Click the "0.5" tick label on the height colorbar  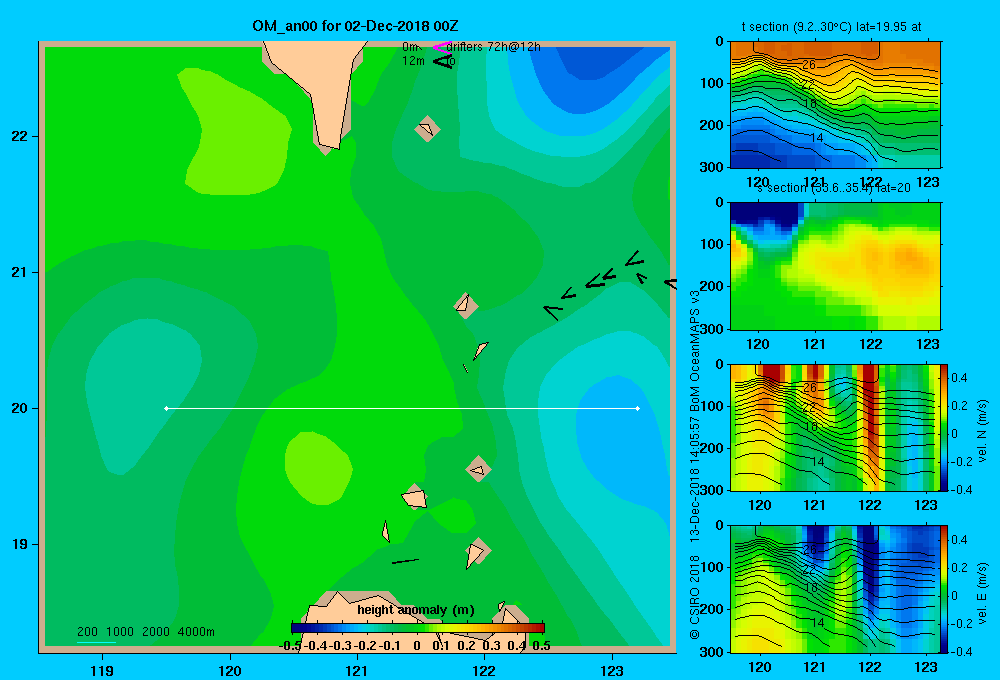(541, 646)
